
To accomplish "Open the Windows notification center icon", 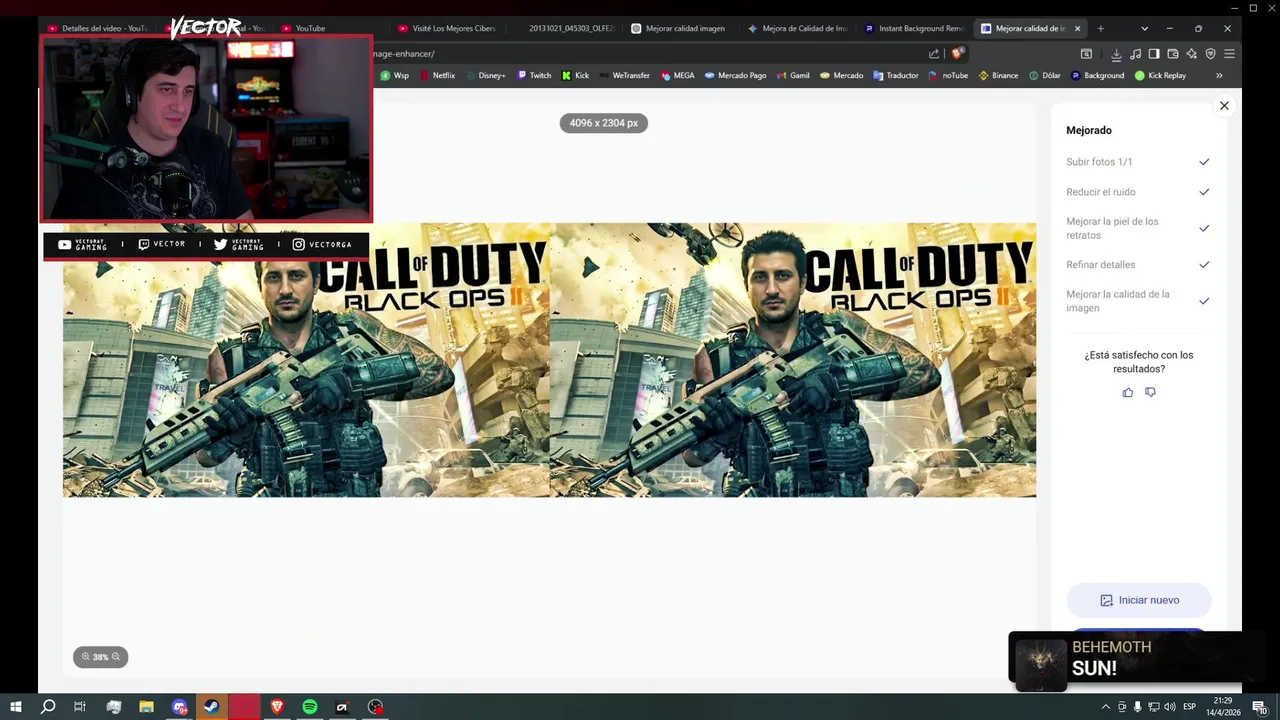I will click(x=1260, y=707).
